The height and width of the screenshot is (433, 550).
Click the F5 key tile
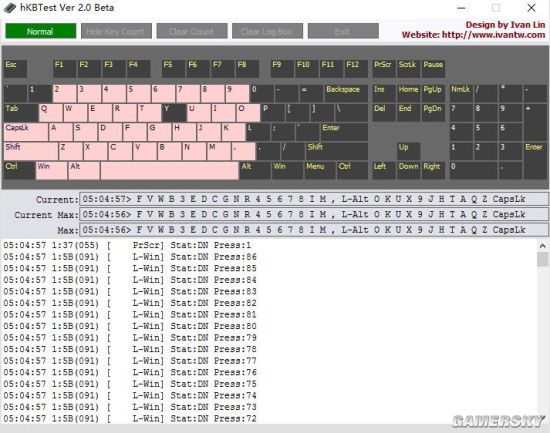coord(173,69)
